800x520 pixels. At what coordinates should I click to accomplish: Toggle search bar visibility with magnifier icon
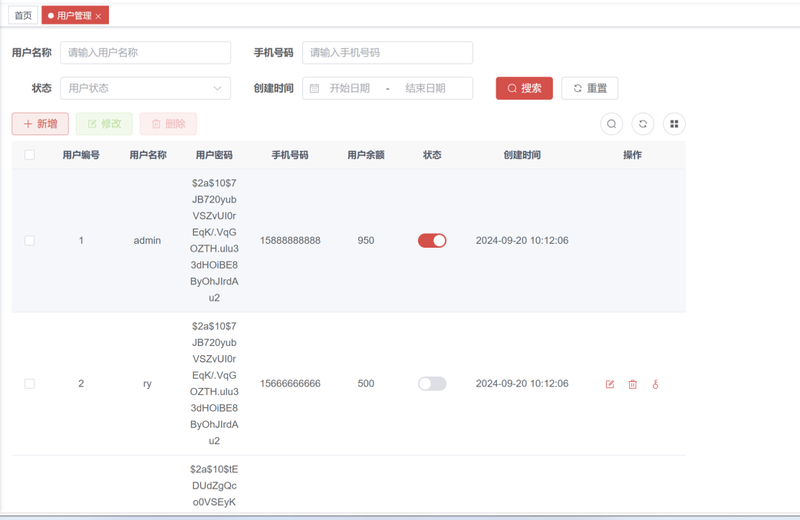point(611,124)
